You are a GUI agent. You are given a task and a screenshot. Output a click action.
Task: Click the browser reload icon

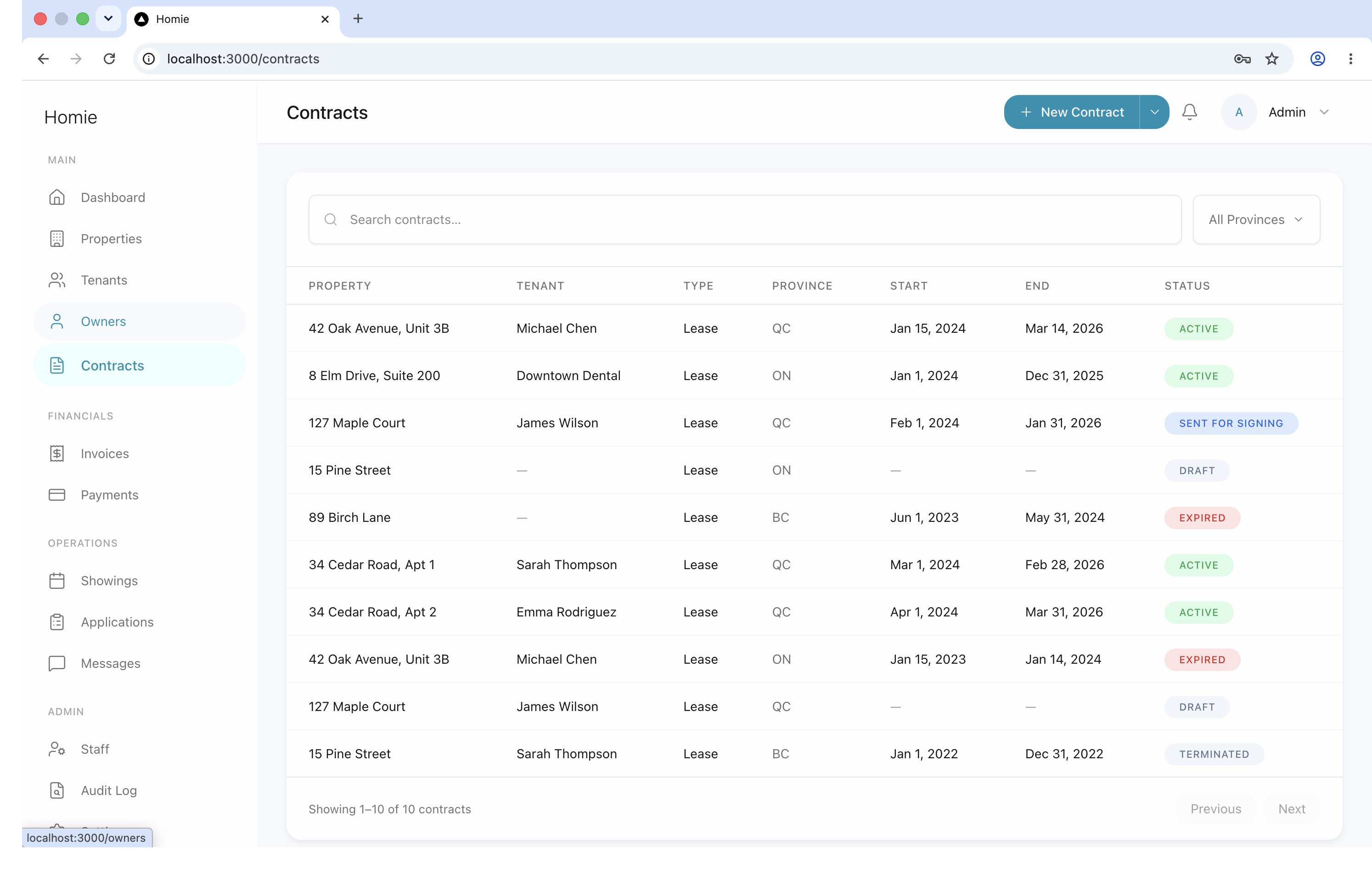click(x=109, y=59)
